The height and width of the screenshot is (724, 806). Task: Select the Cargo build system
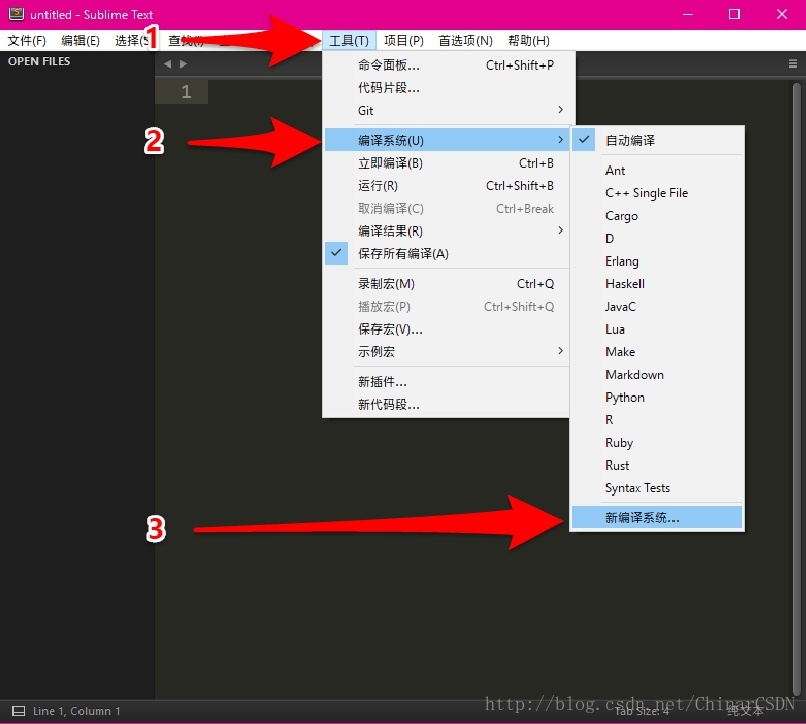pos(657,215)
